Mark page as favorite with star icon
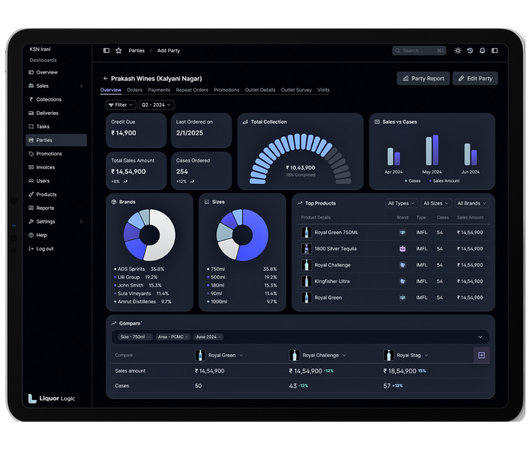This screenshot has height=450, width=530. pyautogui.click(x=118, y=50)
